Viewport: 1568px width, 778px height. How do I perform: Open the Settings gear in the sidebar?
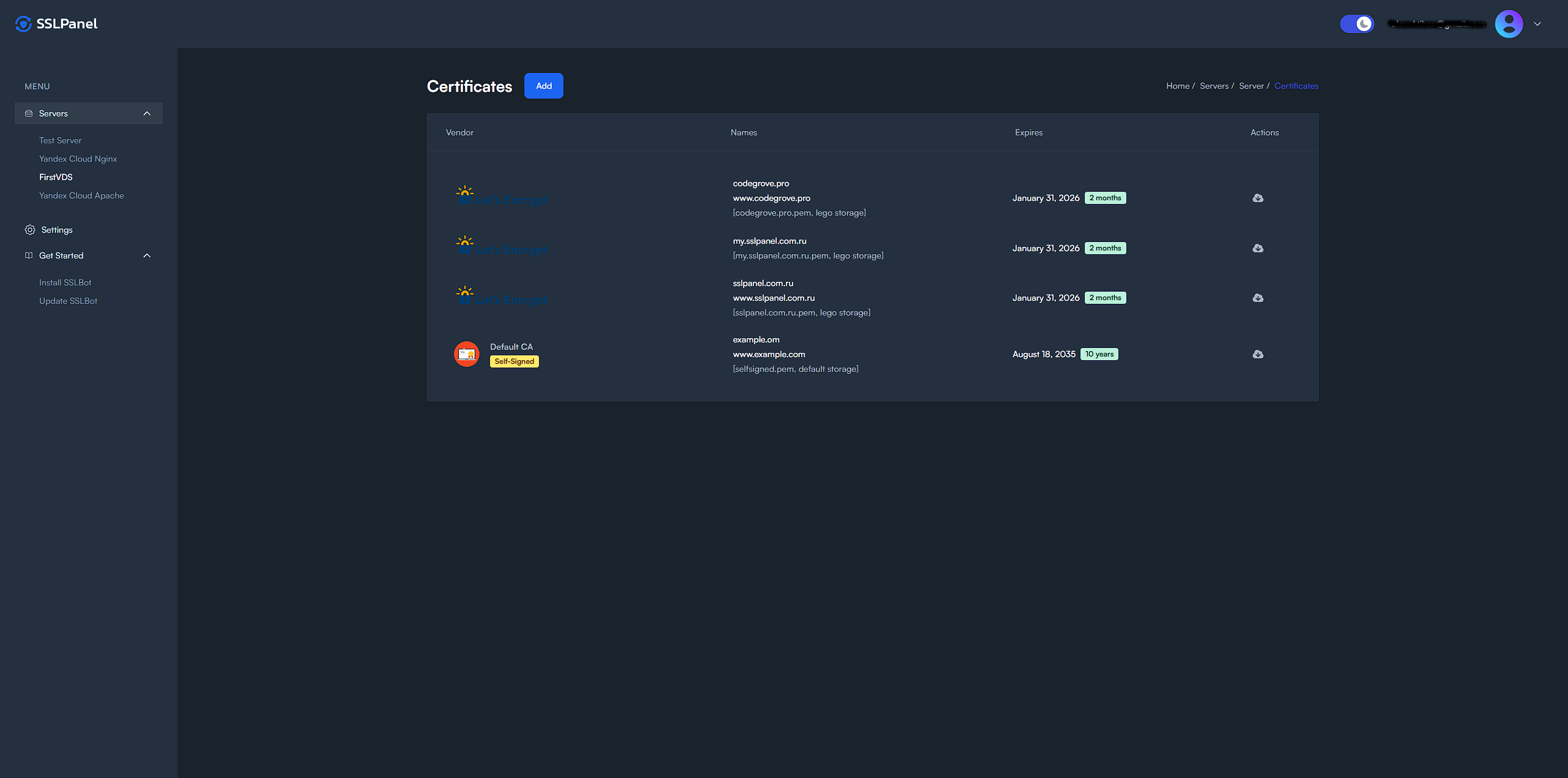[30, 229]
